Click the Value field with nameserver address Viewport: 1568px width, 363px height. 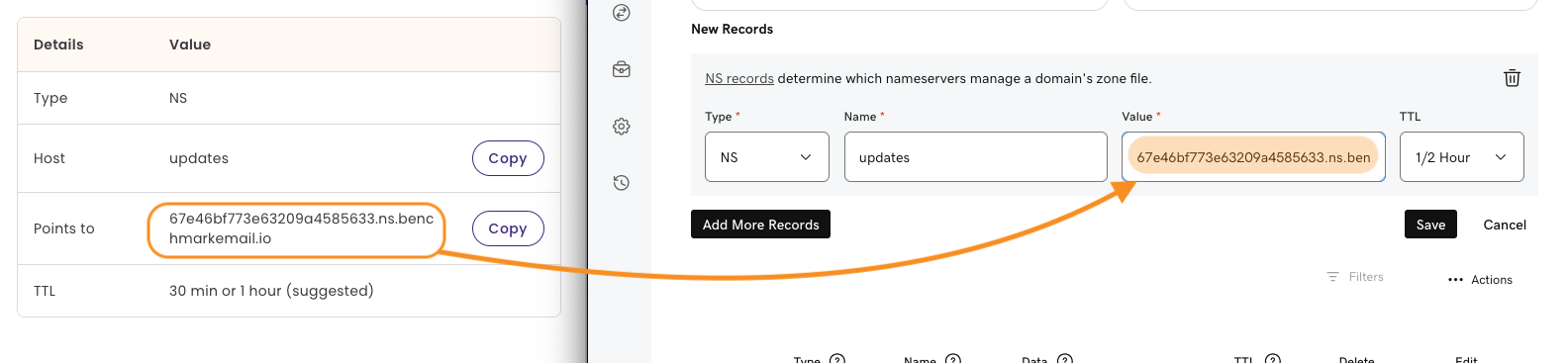click(1253, 157)
